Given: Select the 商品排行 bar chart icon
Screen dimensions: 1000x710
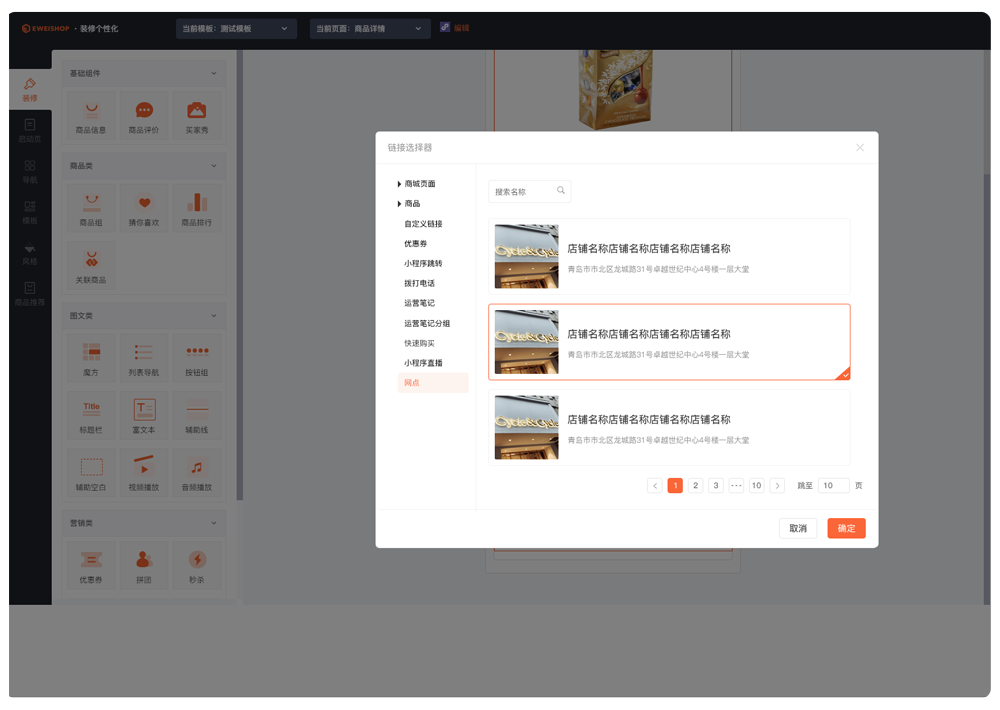Looking at the screenshot, I should (197, 203).
